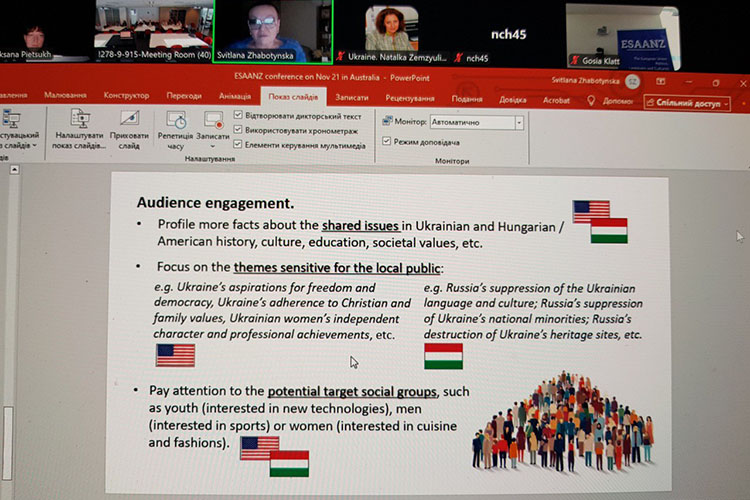Open the Monitor dropdown set to Автоматично
The width and height of the screenshot is (750, 500).
(476, 123)
